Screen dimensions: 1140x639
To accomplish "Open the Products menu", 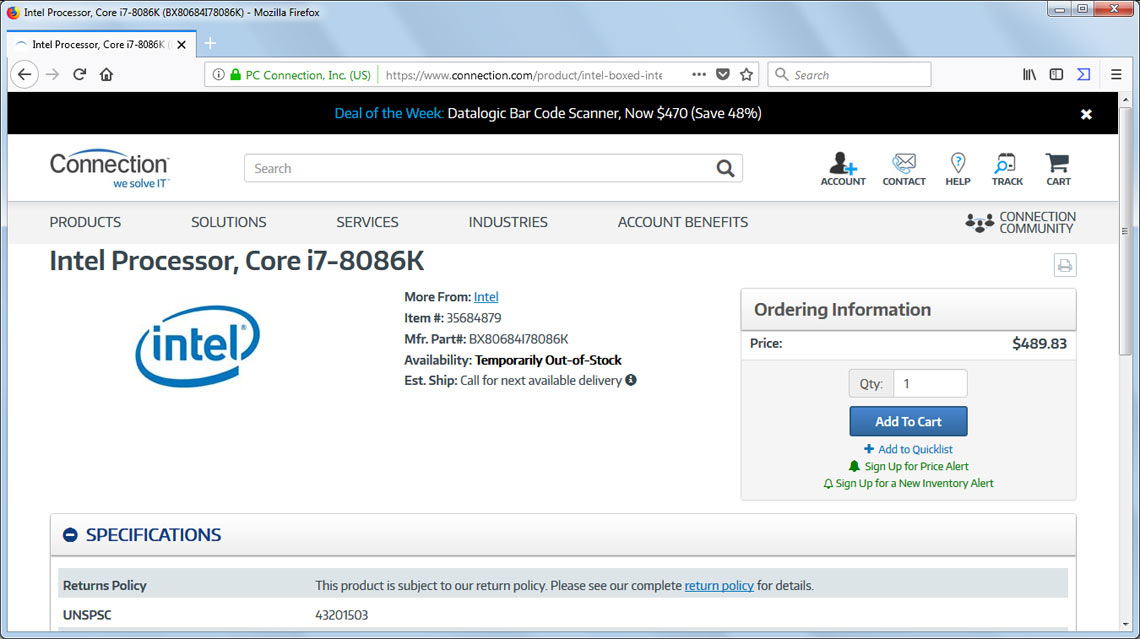I will point(85,222).
